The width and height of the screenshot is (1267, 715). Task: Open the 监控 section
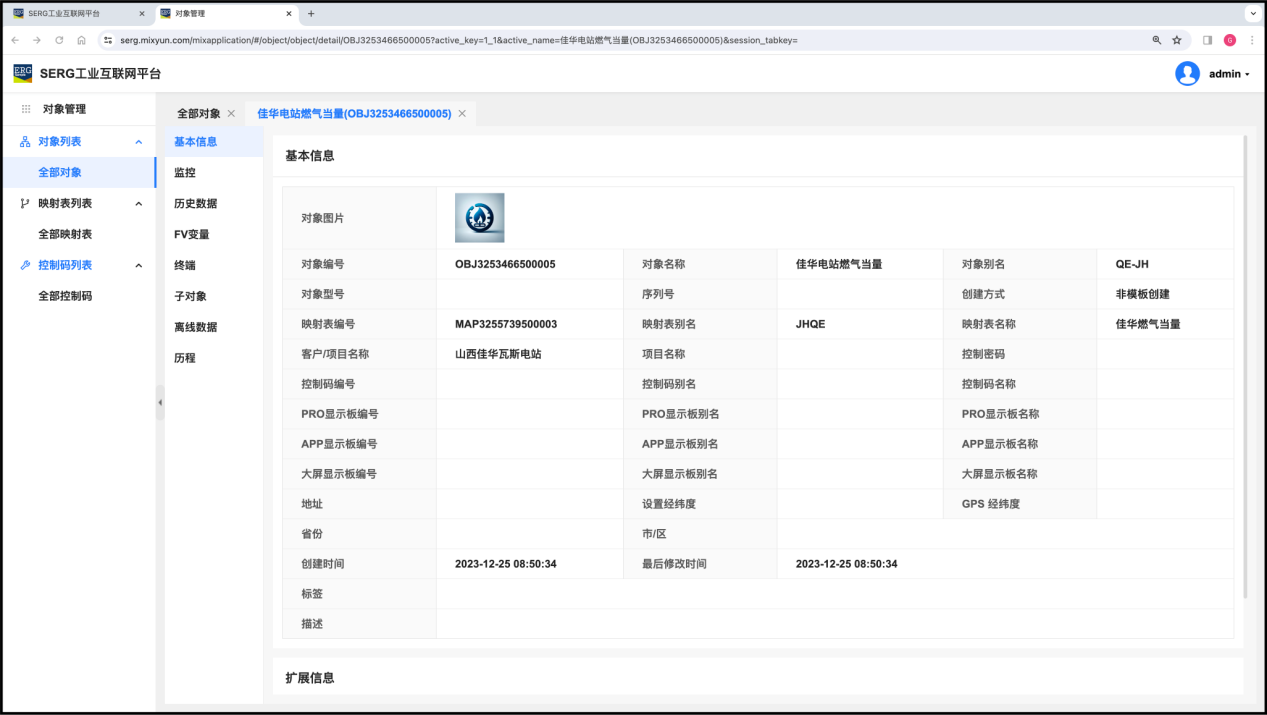click(x=185, y=173)
